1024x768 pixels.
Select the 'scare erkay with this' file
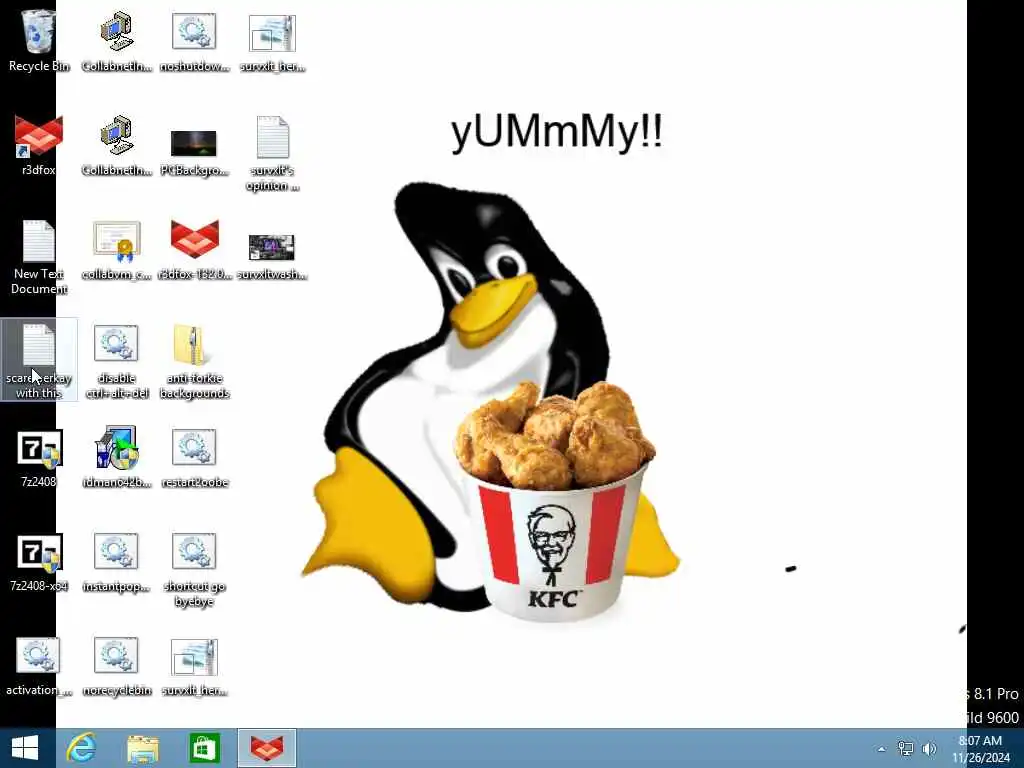pyautogui.click(x=39, y=360)
